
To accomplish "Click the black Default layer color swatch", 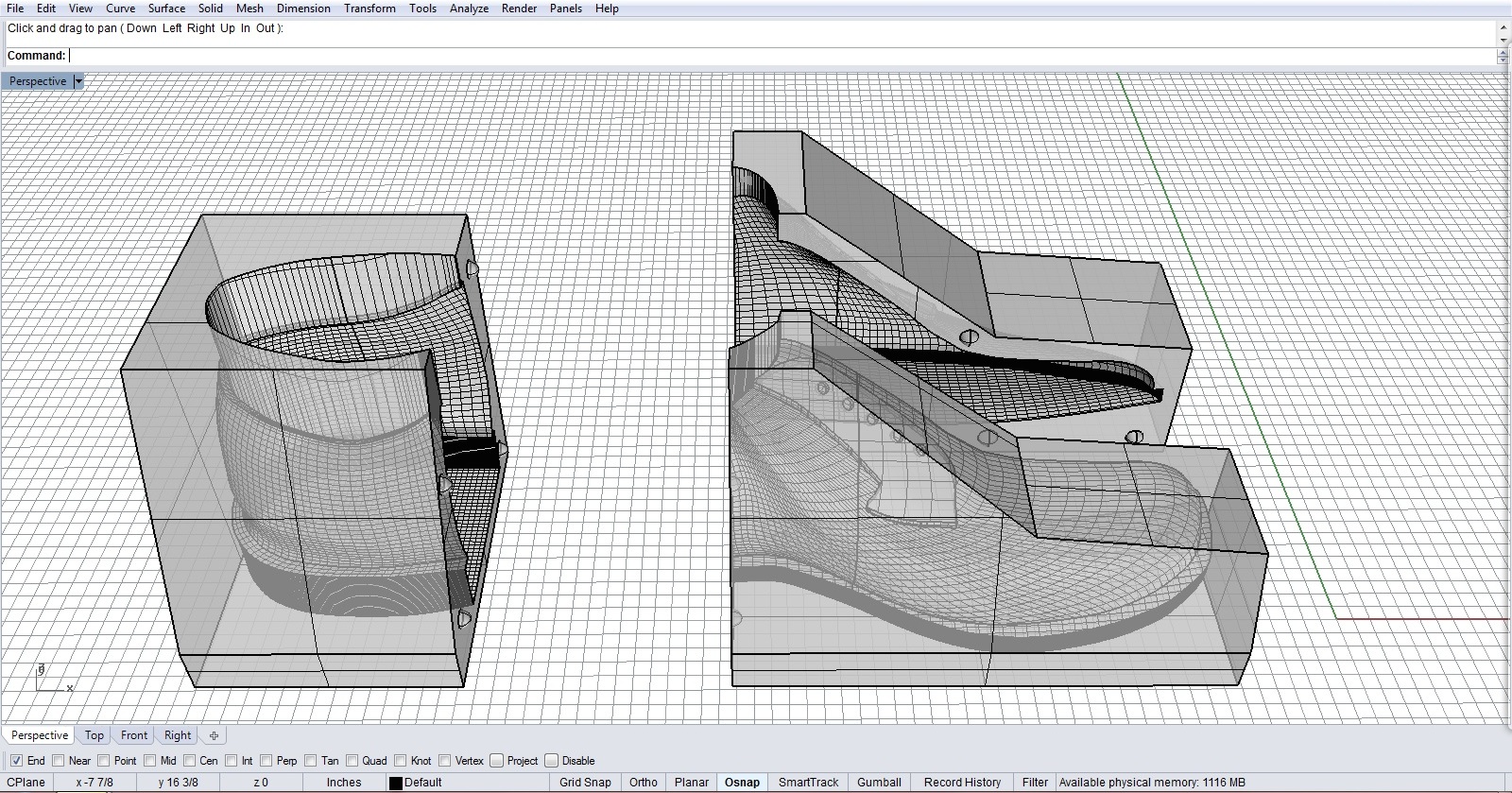I will (396, 783).
